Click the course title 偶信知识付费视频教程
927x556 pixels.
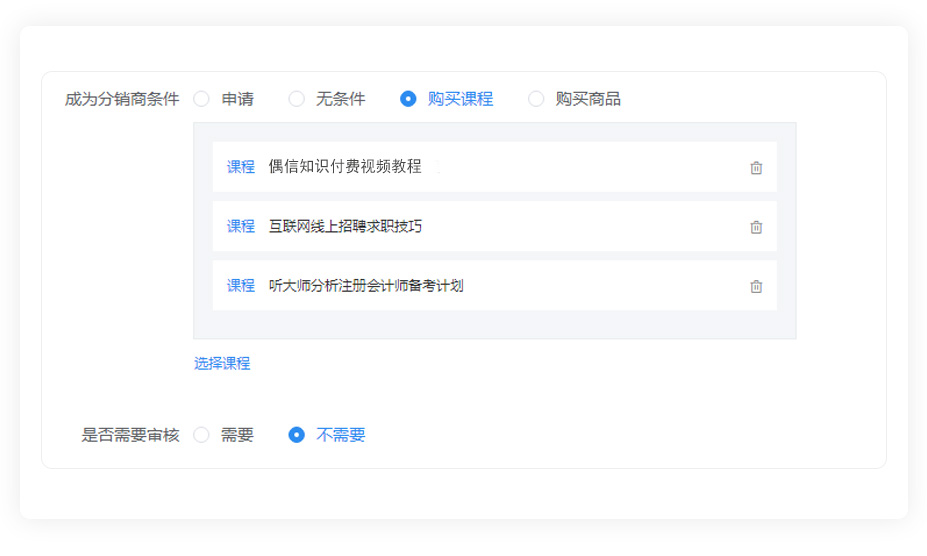point(345,167)
